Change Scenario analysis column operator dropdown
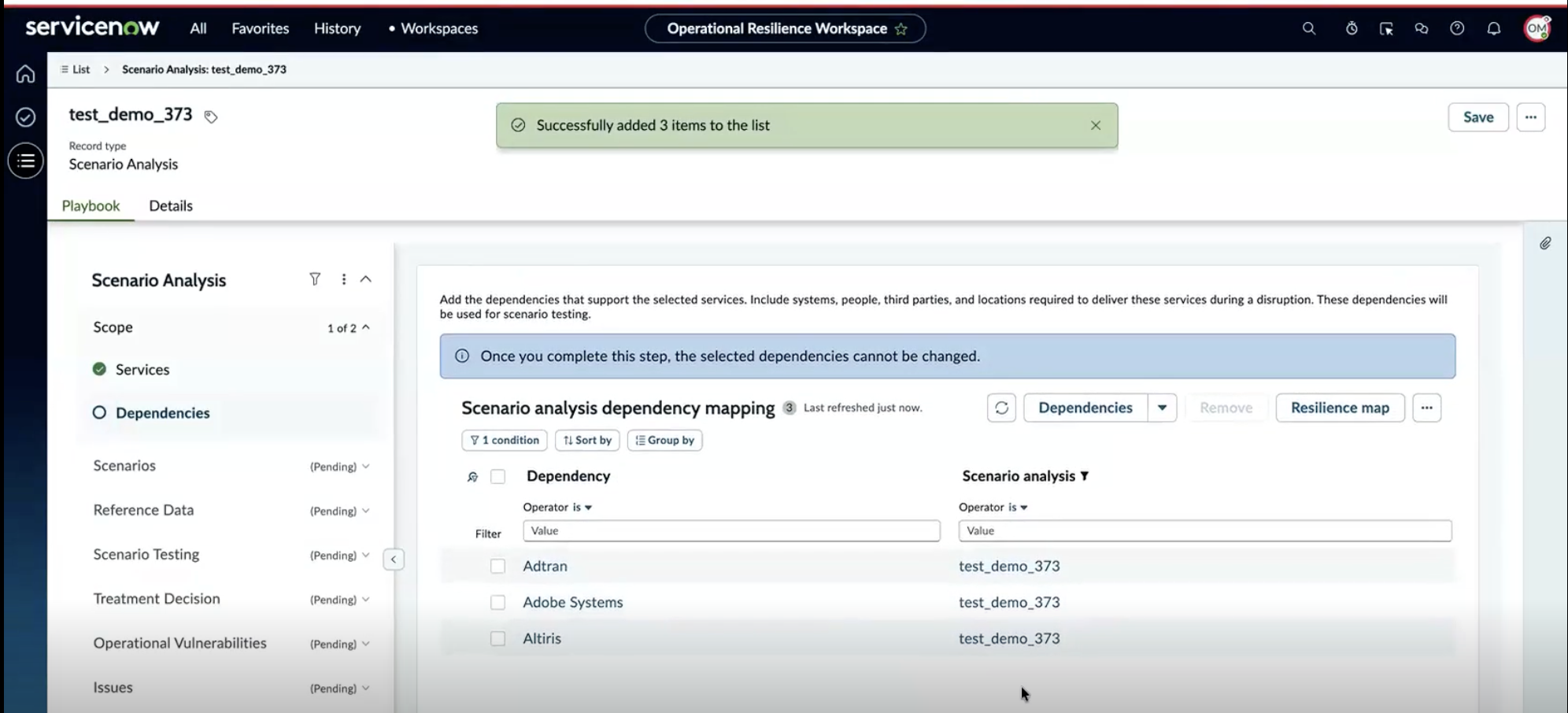This screenshot has height=713, width=1568. point(1018,508)
